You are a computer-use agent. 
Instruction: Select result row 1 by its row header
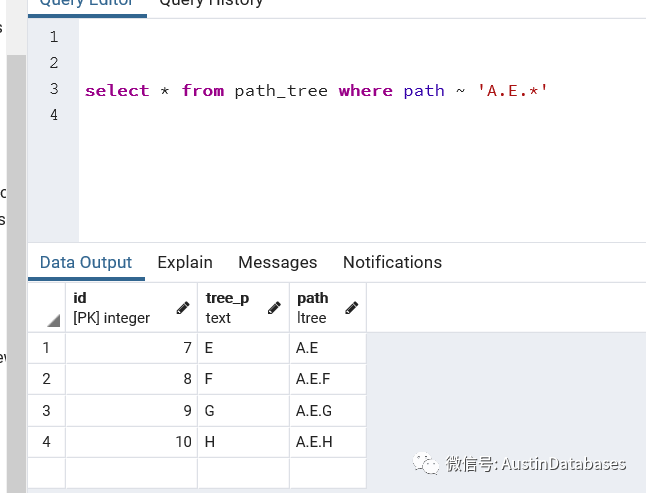(46, 349)
